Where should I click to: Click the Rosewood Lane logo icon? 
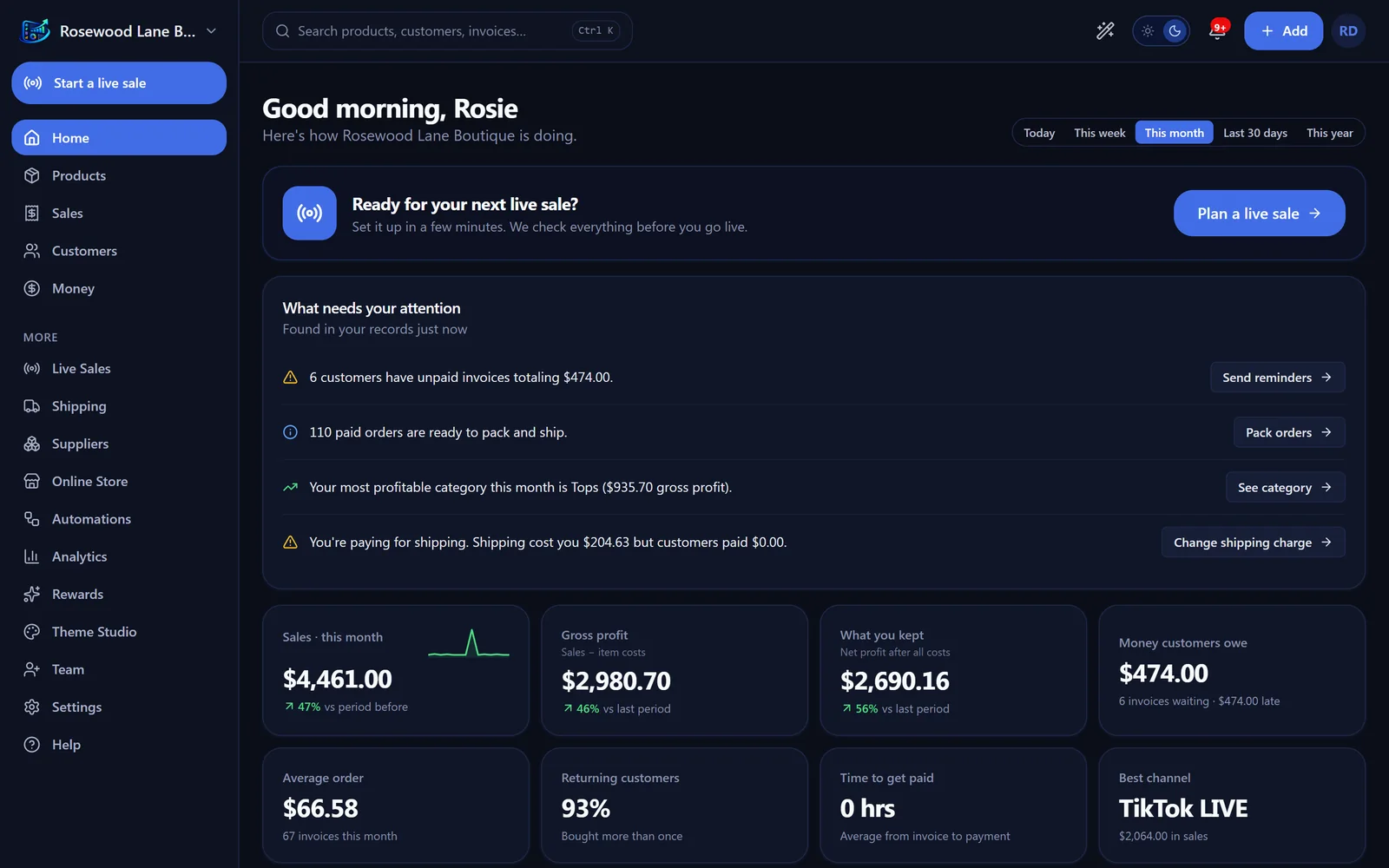[x=35, y=31]
